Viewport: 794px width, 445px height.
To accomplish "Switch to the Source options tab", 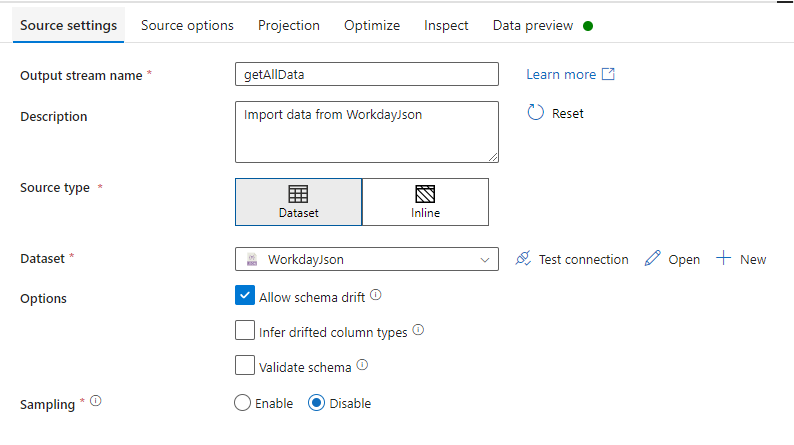I will tap(187, 25).
